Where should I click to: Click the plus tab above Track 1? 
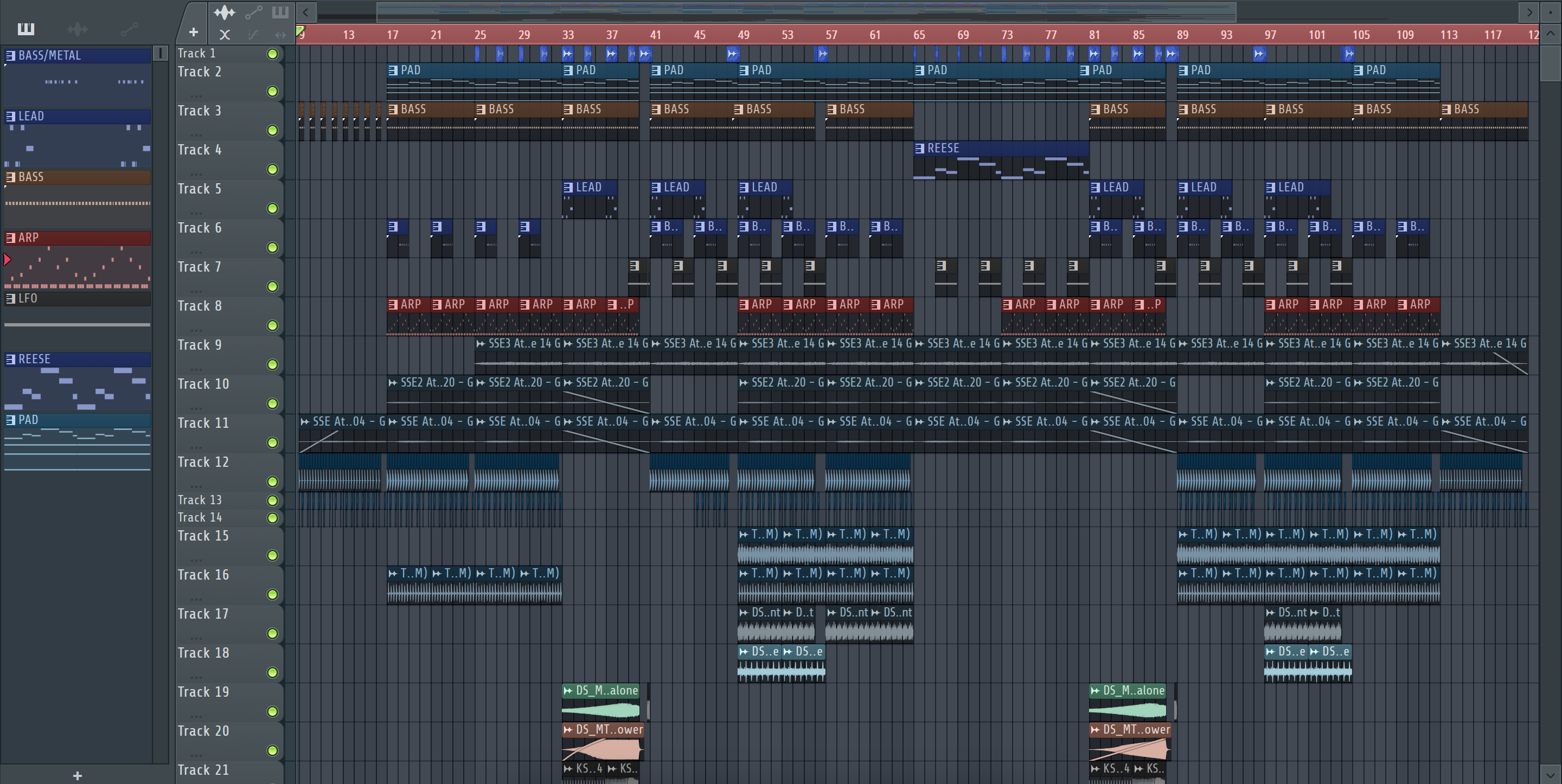tap(194, 32)
